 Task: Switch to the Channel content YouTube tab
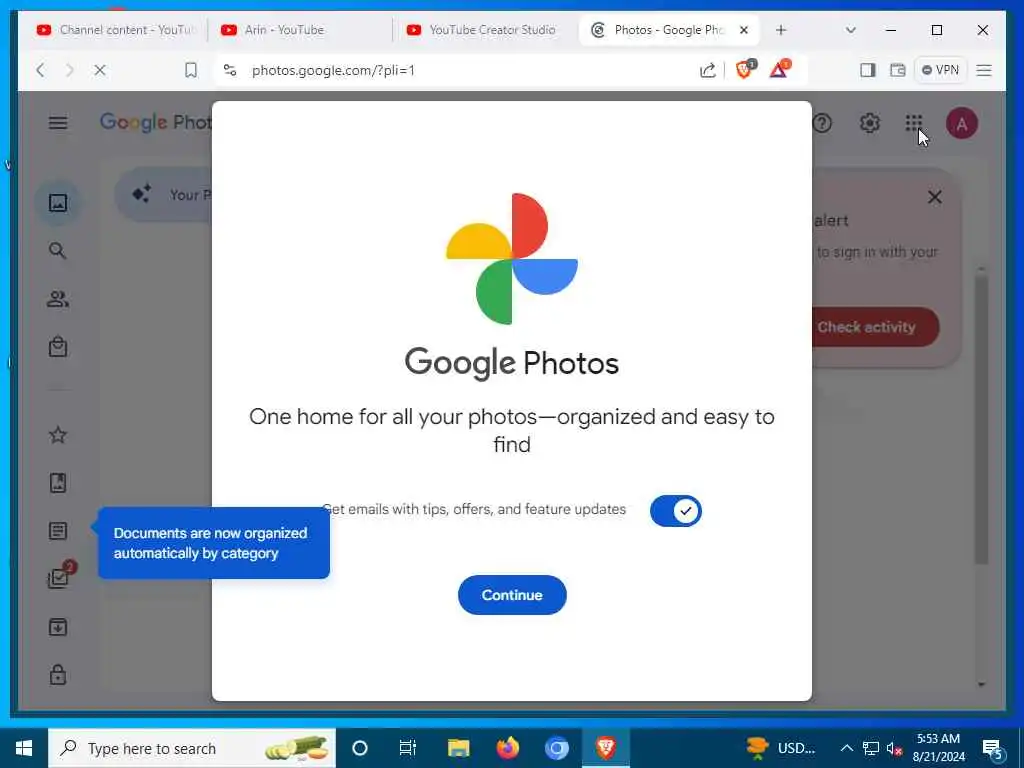click(114, 30)
